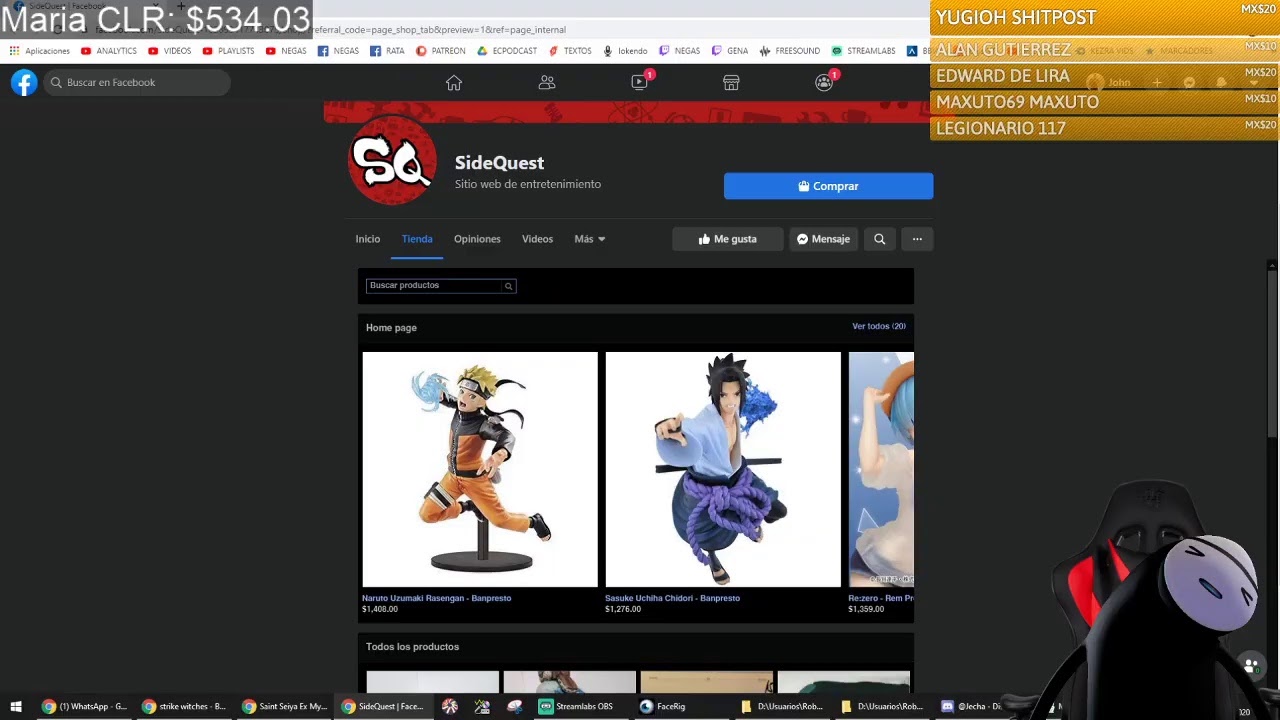Switch to Saint Seiya Ex Chrome taskbar window
The image size is (1280, 720).
285,706
